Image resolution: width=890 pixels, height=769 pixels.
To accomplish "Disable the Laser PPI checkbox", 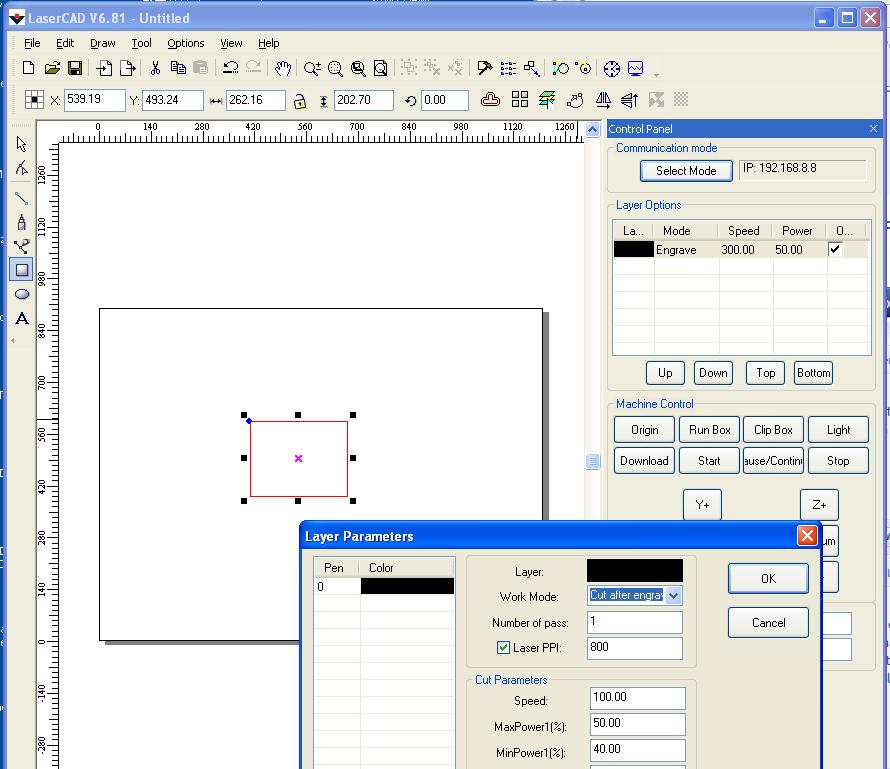I will coord(503,648).
